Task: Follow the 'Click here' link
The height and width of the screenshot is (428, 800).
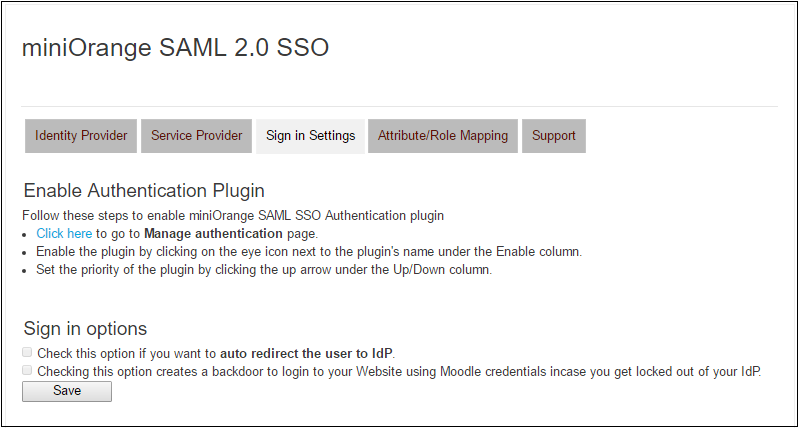Action: 64,234
